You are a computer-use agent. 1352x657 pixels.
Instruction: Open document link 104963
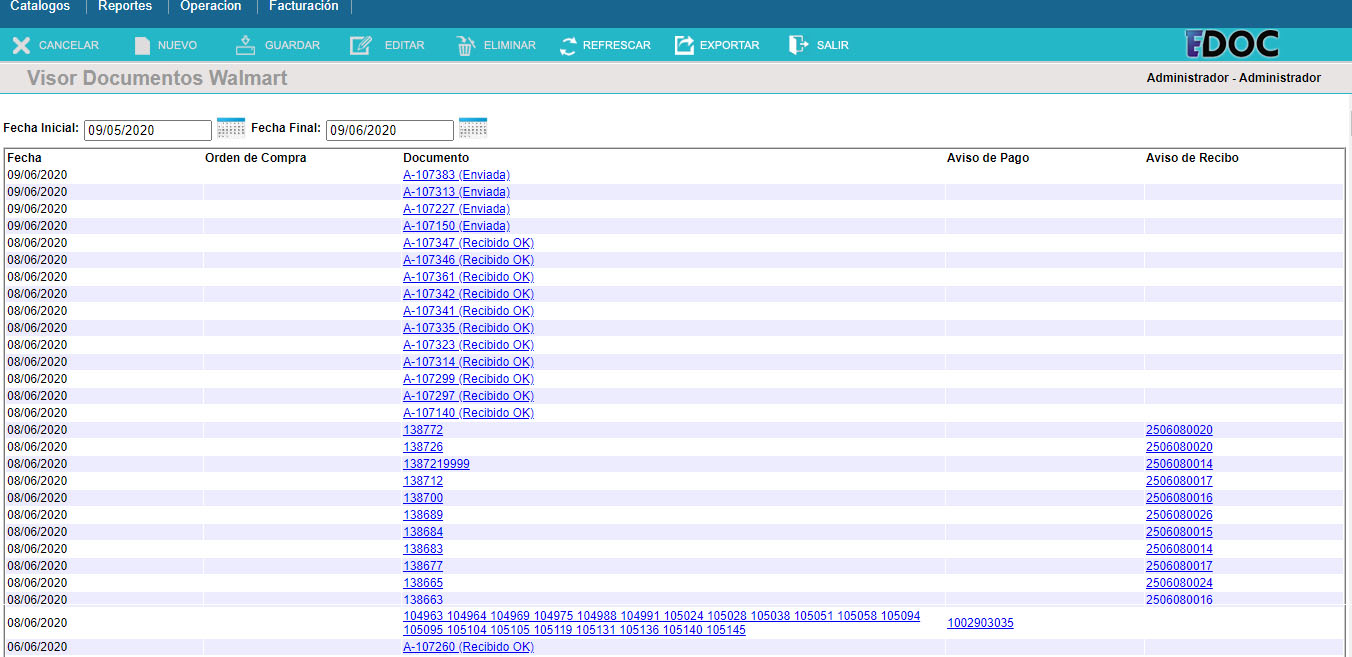click(423, 616)
